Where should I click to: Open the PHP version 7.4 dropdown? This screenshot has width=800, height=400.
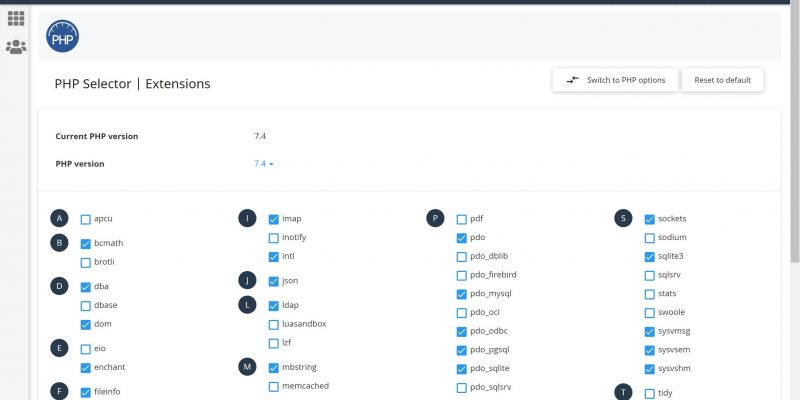coord(264,164)
